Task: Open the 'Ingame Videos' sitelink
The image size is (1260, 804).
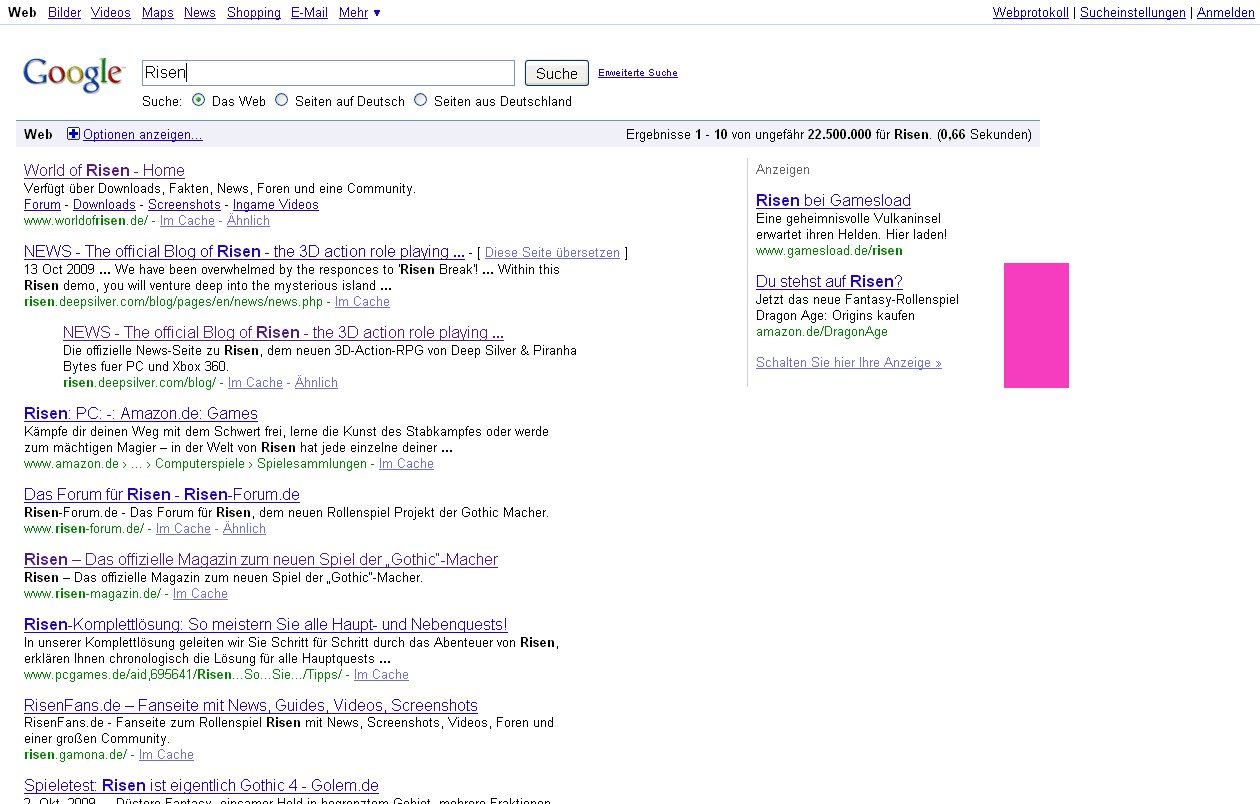Action: click(276, 204)
